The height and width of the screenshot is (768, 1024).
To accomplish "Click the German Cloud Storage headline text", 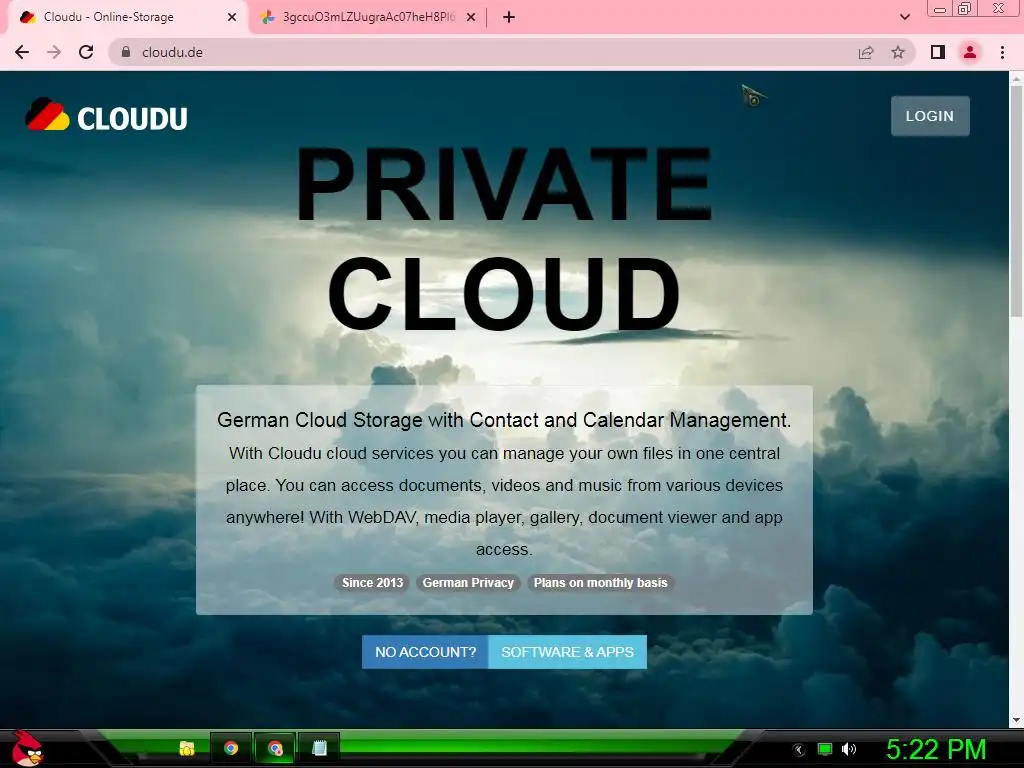I will coord(504,420).
